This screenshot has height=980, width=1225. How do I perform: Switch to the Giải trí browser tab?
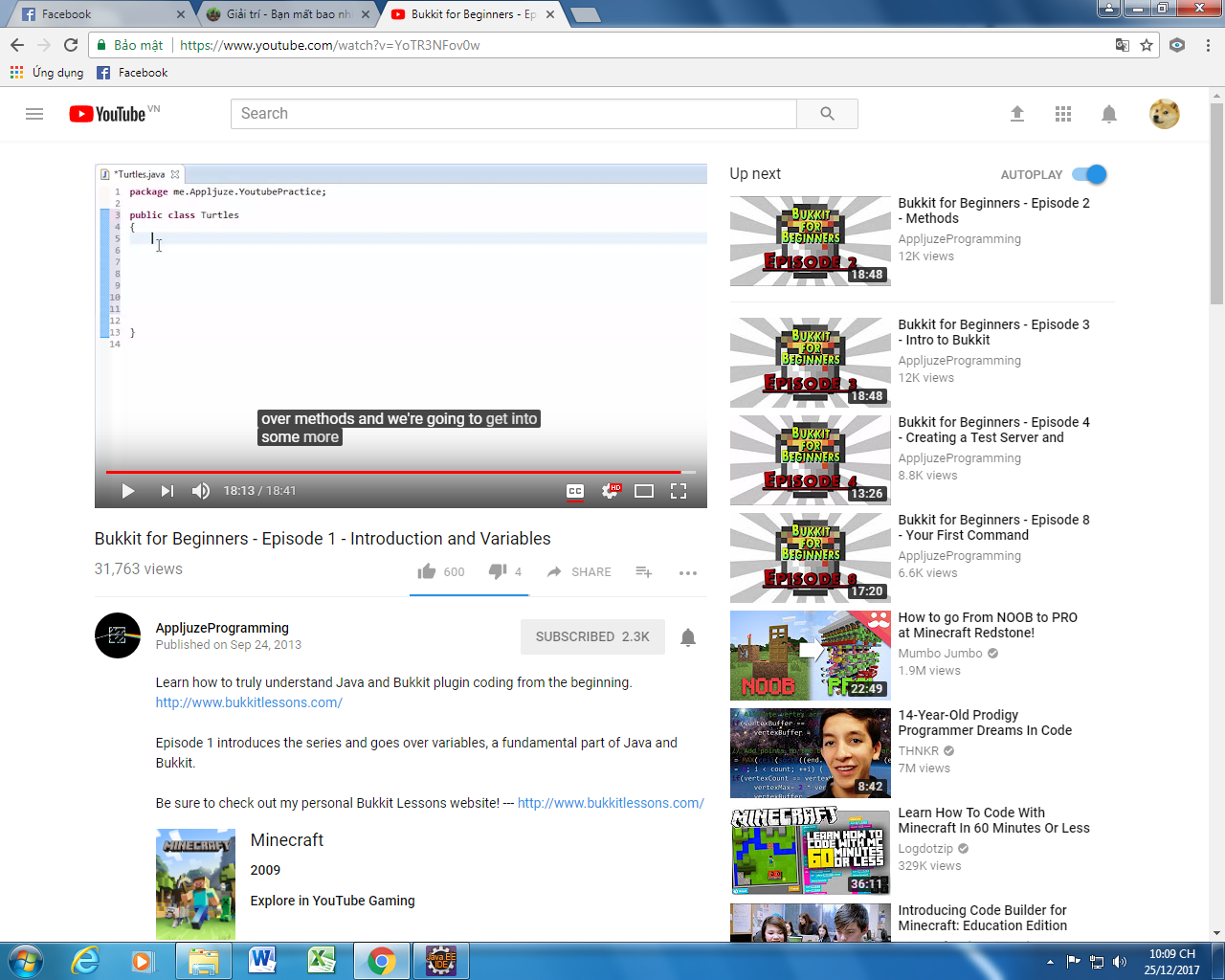(288, 14)
